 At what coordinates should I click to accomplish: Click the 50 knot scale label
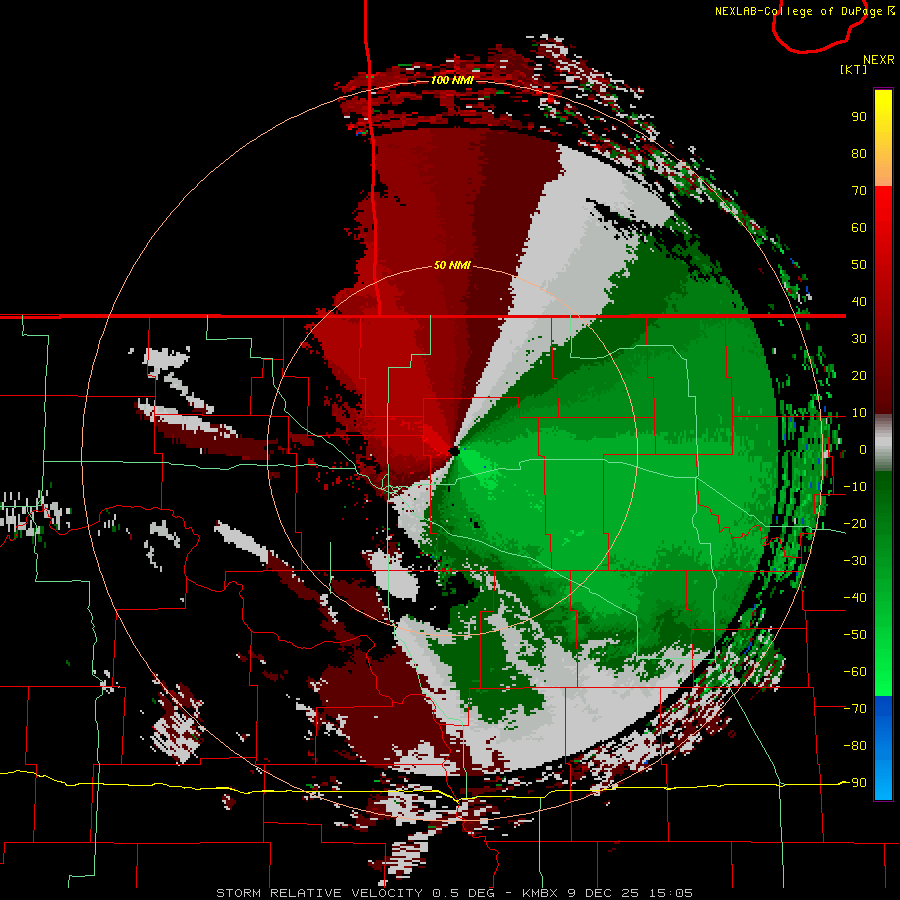pyautogui.click(x=859, y=265)
